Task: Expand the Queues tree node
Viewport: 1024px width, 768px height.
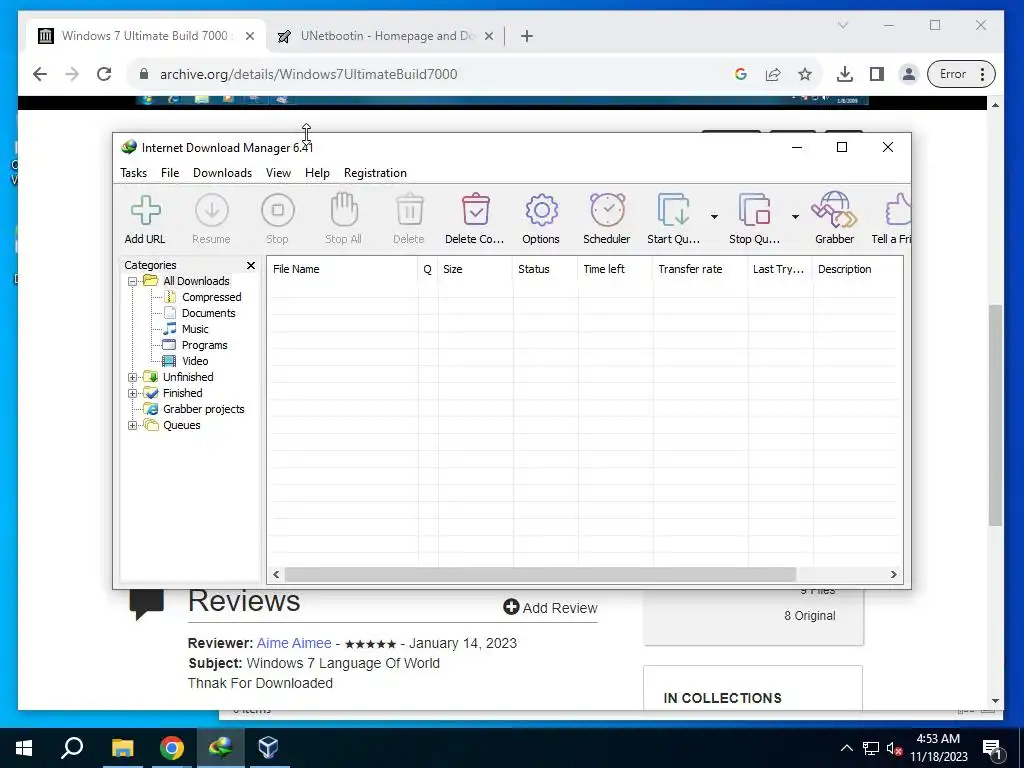Action: pyautogui.click(x=133, y=425)
